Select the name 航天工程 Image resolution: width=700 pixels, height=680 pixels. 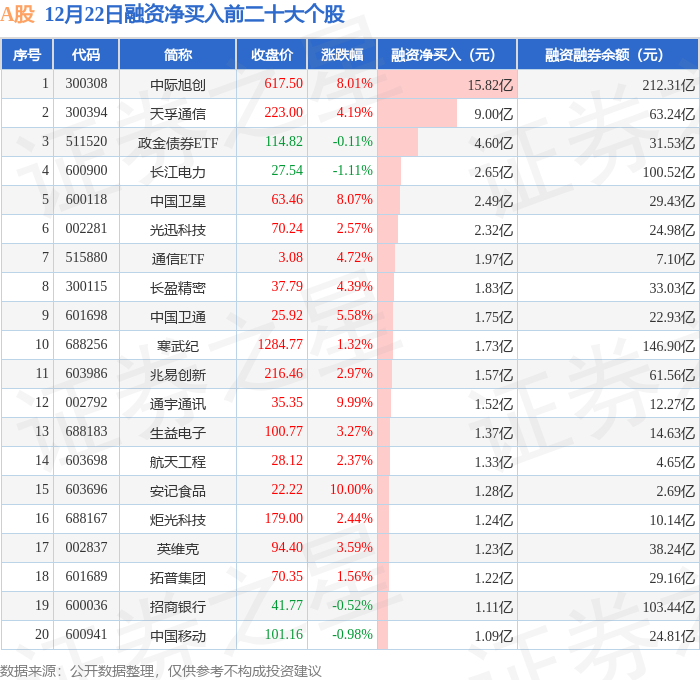(178, 462)
